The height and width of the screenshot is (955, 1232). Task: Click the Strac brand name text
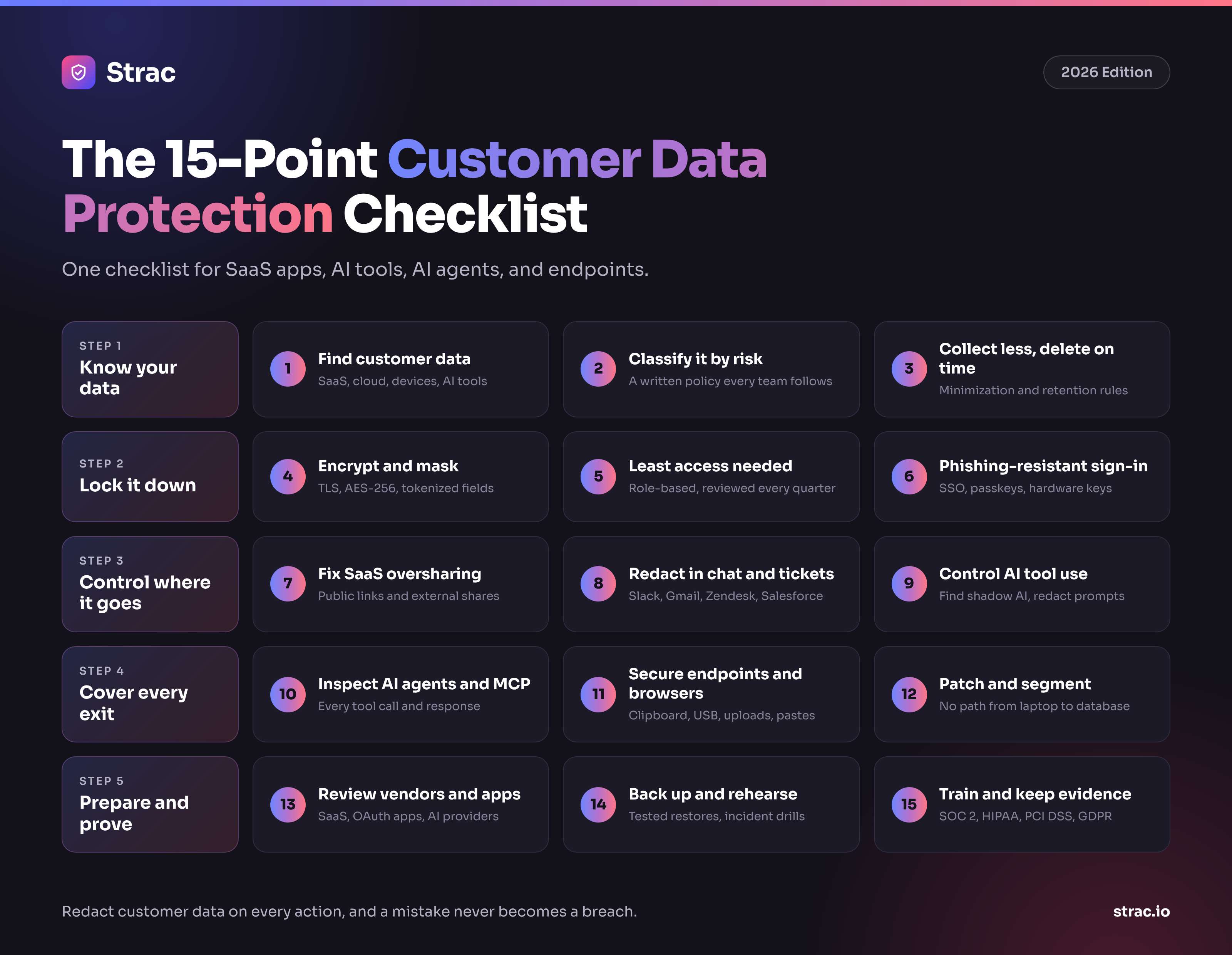(x=141, y=72)
